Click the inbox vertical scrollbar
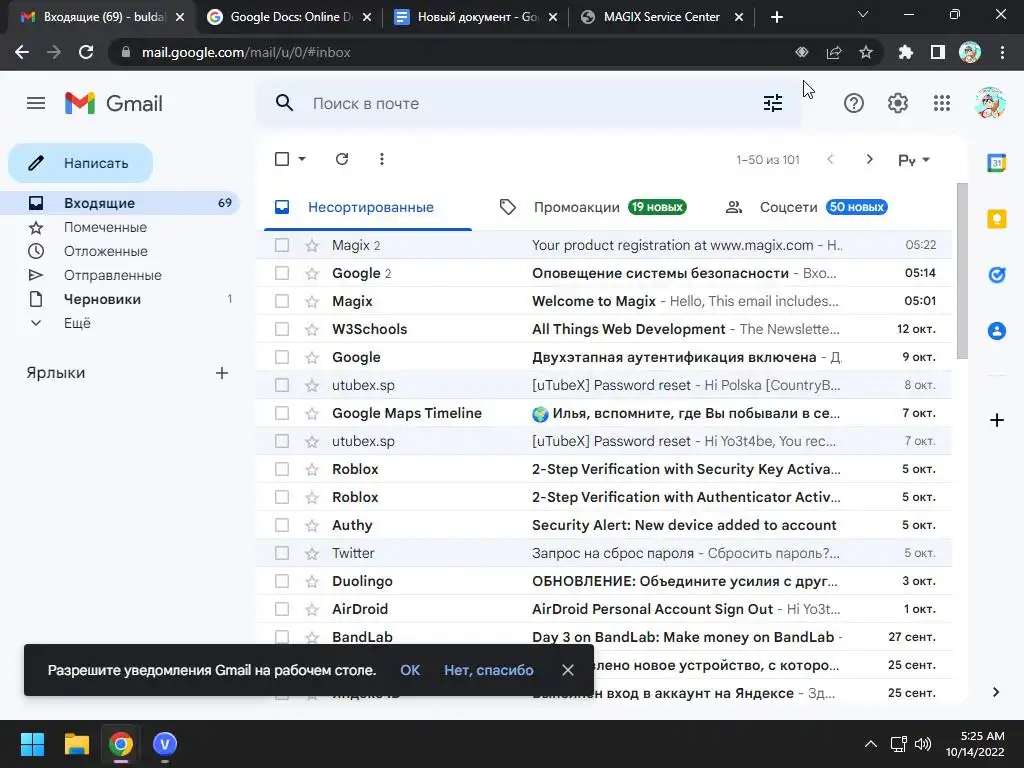The height and width of the screenshot is (768, 1024). [x=962, y=270]
